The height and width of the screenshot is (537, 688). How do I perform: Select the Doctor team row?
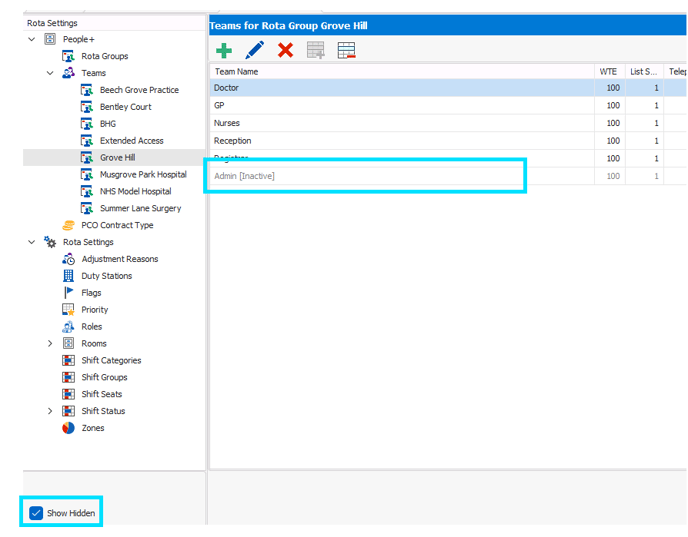click(448, 88)
